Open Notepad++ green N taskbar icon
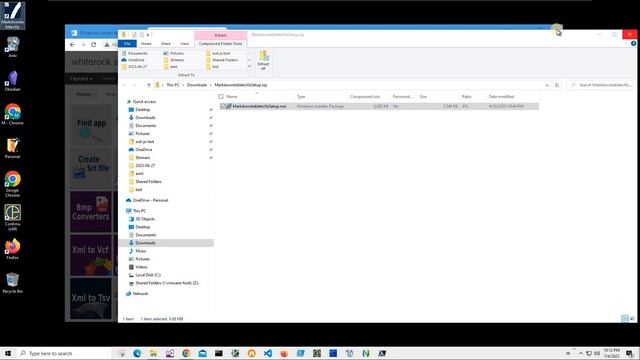 366,353
